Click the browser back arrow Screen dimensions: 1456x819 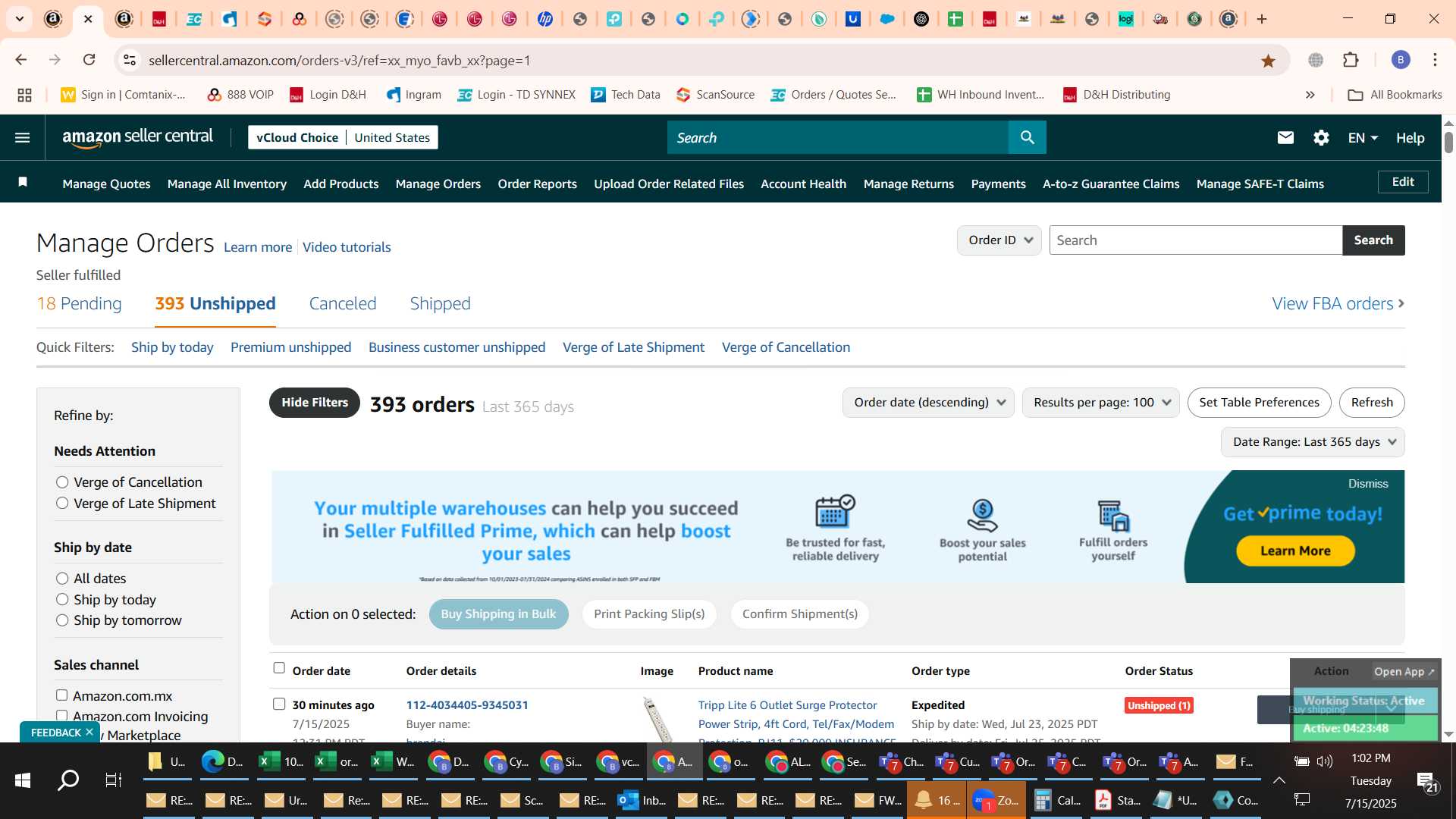coord(21,60)
